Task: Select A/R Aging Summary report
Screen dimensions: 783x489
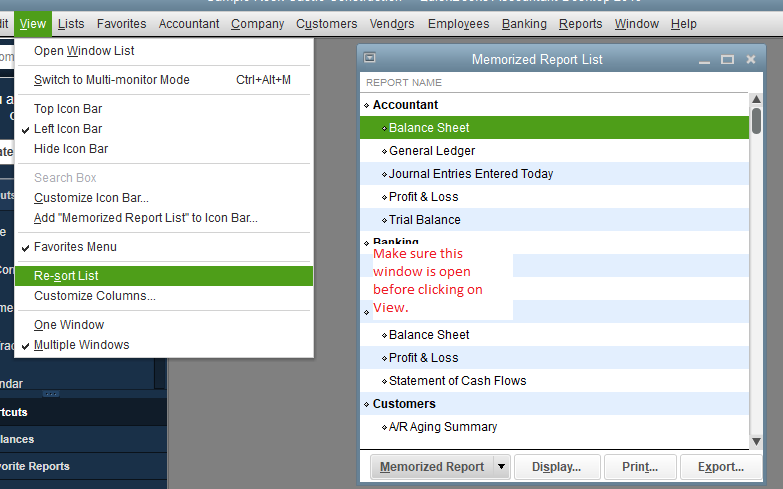Action: click(554, 427)
